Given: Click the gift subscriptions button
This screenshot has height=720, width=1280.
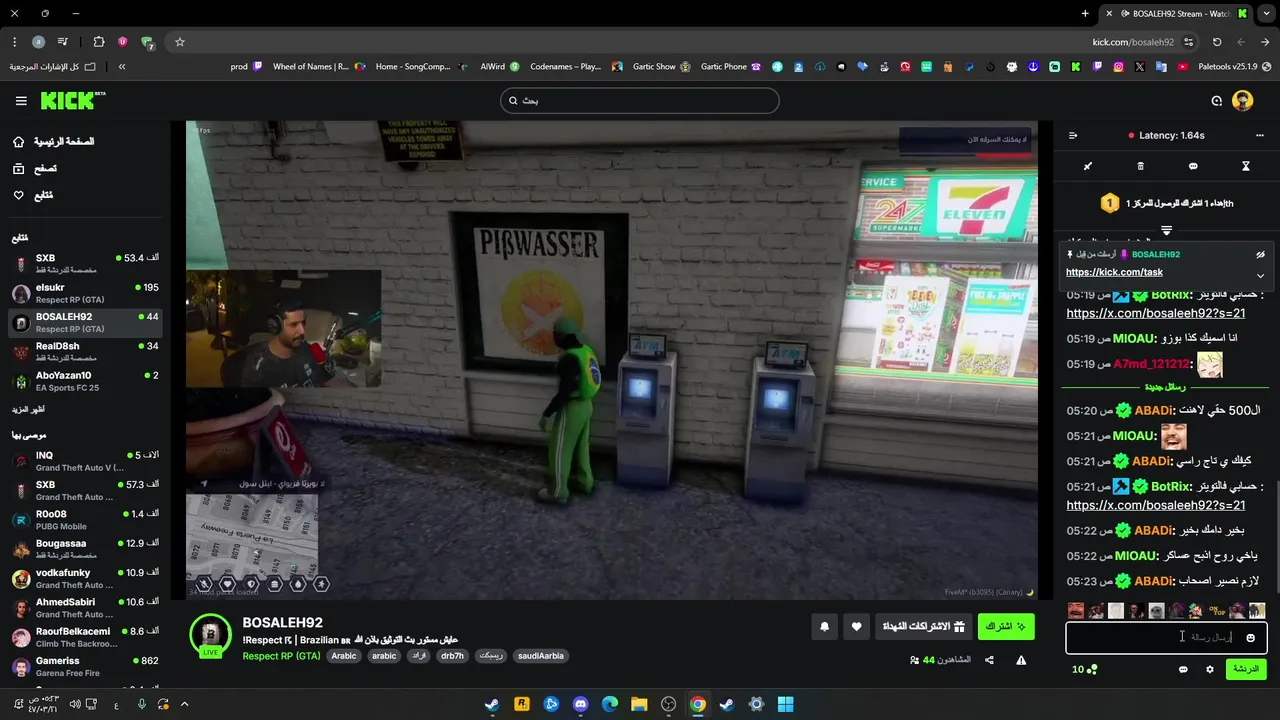Looking at the screenshot, I should pyautogui.click(x=923, y=627).
